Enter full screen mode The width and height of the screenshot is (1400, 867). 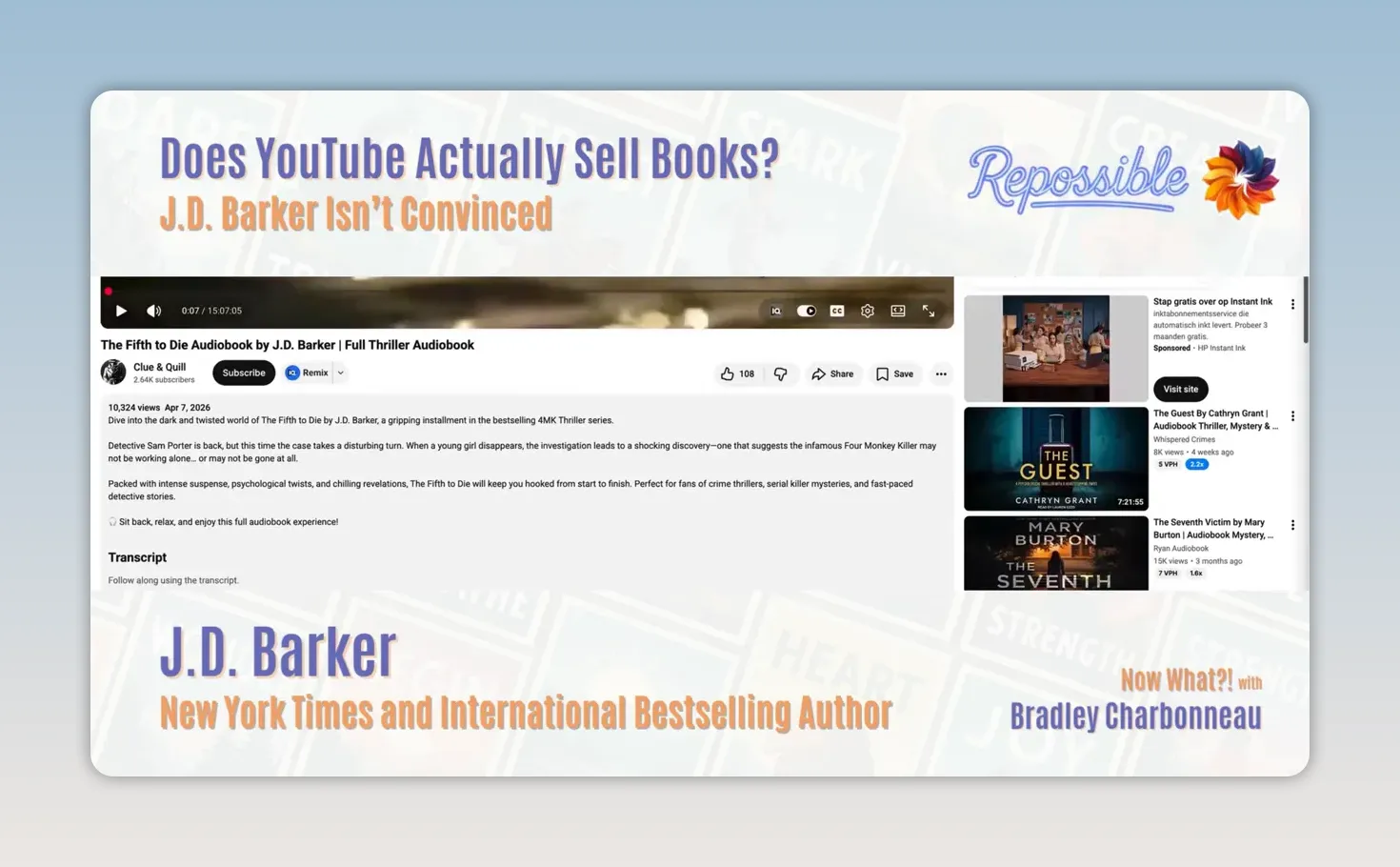(929, 311)
